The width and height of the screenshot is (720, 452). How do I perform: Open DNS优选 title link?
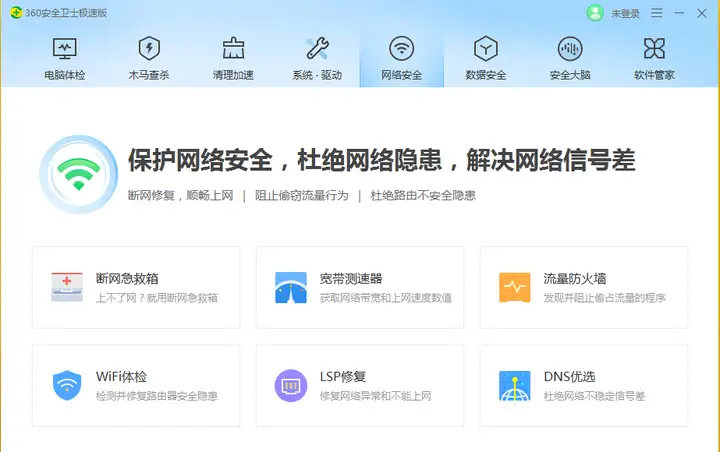coord(569,377)
